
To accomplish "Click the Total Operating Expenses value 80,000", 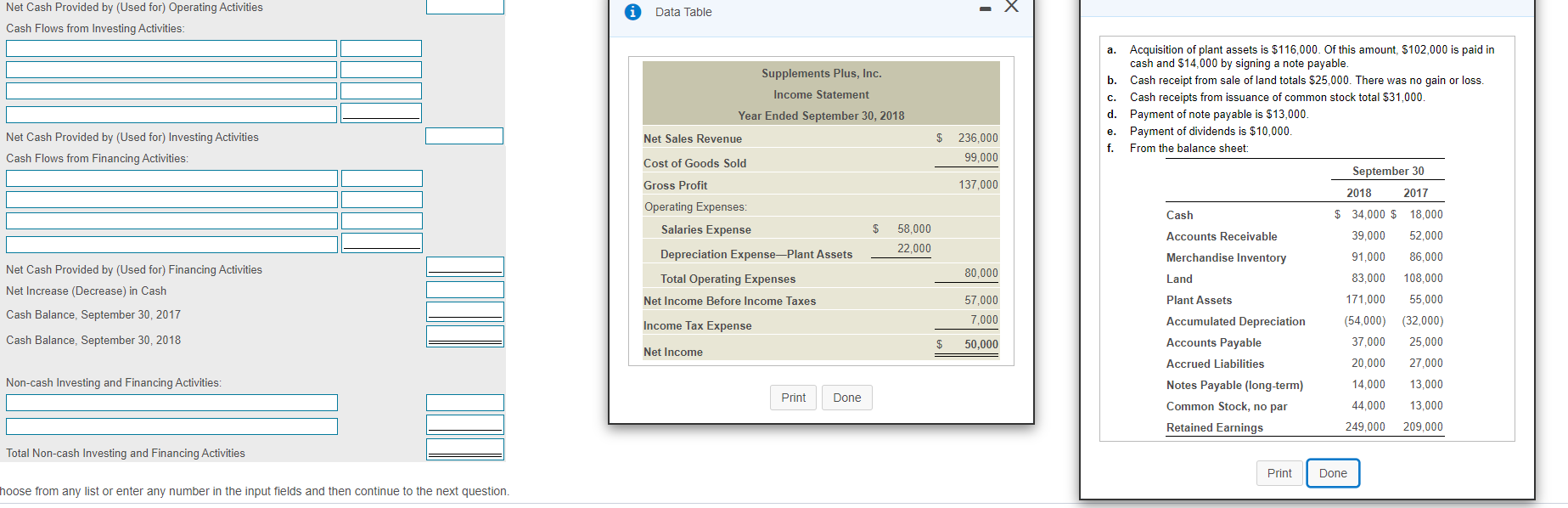I will click(x=981, y=274).
